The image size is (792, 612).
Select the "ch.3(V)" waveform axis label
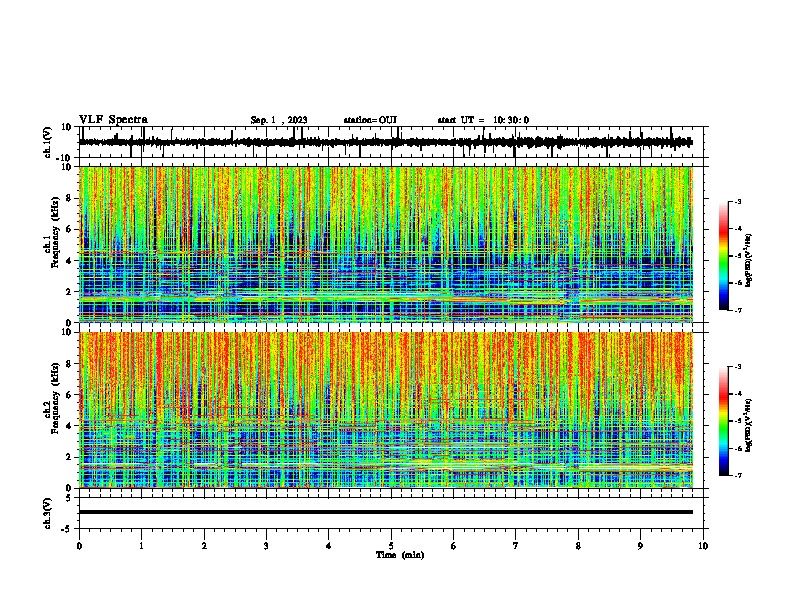pyautogui.click(x=48, y=514)
